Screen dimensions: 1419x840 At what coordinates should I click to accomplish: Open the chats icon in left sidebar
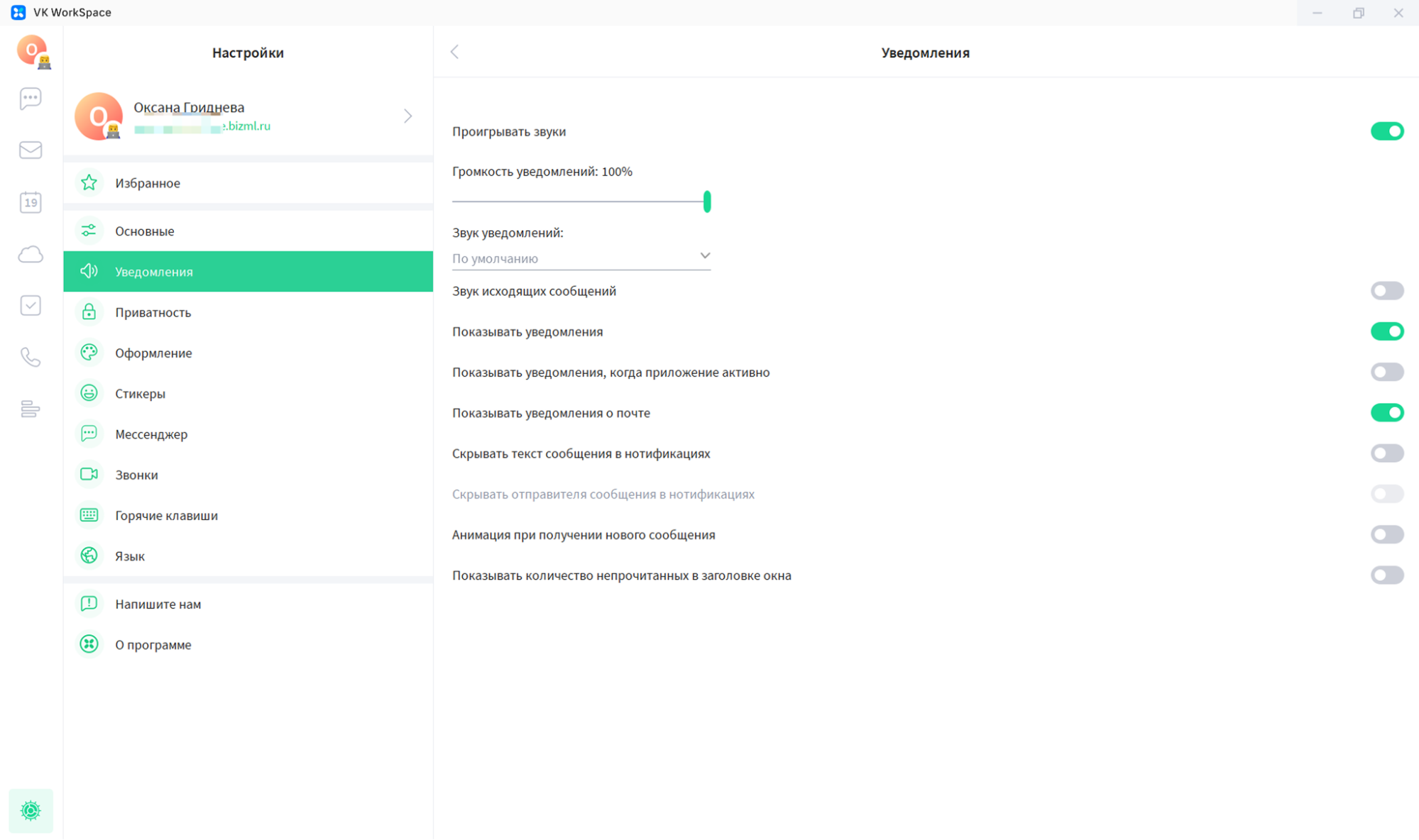(x=31, y=99)
